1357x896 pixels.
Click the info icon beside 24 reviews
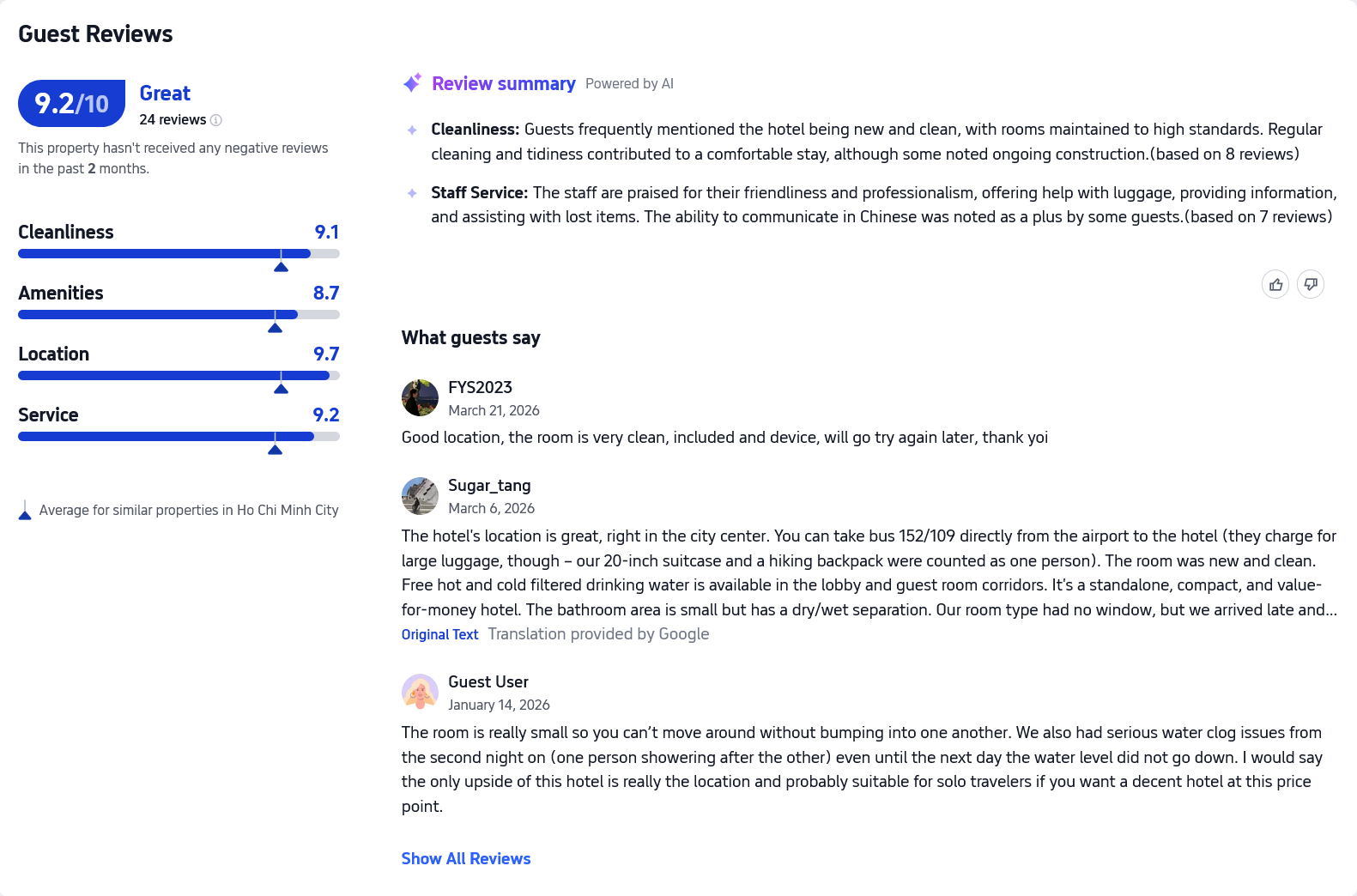[216, 120]
